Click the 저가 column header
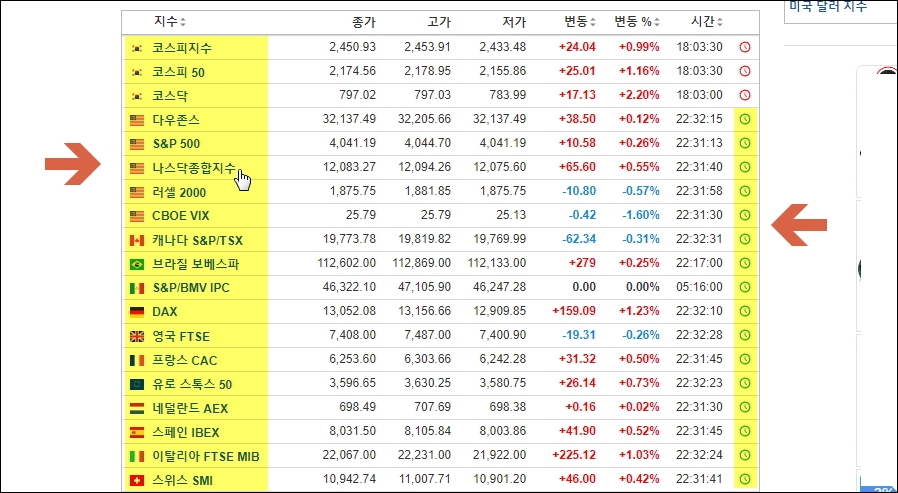Image resolution: width=898 pixels, height=493 pixels. (514, 22)
